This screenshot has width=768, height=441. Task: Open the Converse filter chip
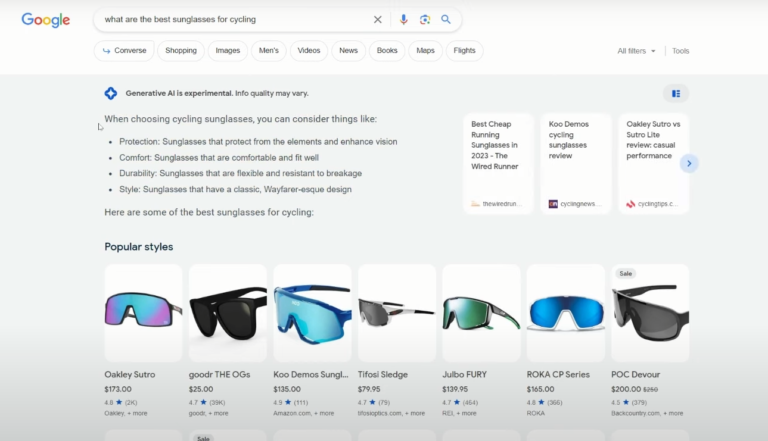tap(125, 50)
